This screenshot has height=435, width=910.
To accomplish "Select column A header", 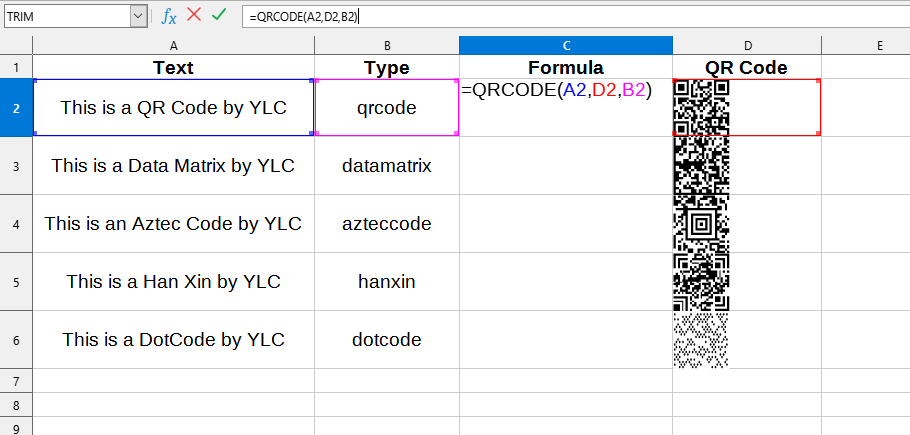I will [x=173, y=46].
